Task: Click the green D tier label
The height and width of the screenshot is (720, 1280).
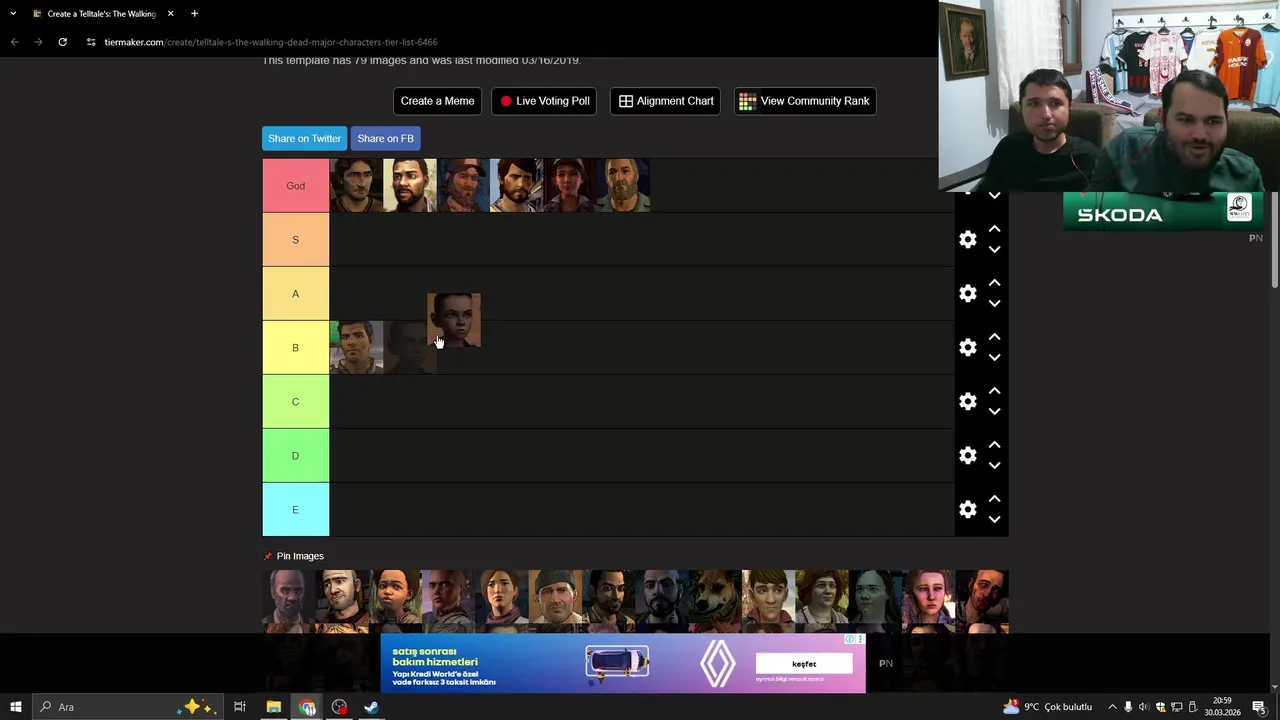Action: [x=295, y=456]
